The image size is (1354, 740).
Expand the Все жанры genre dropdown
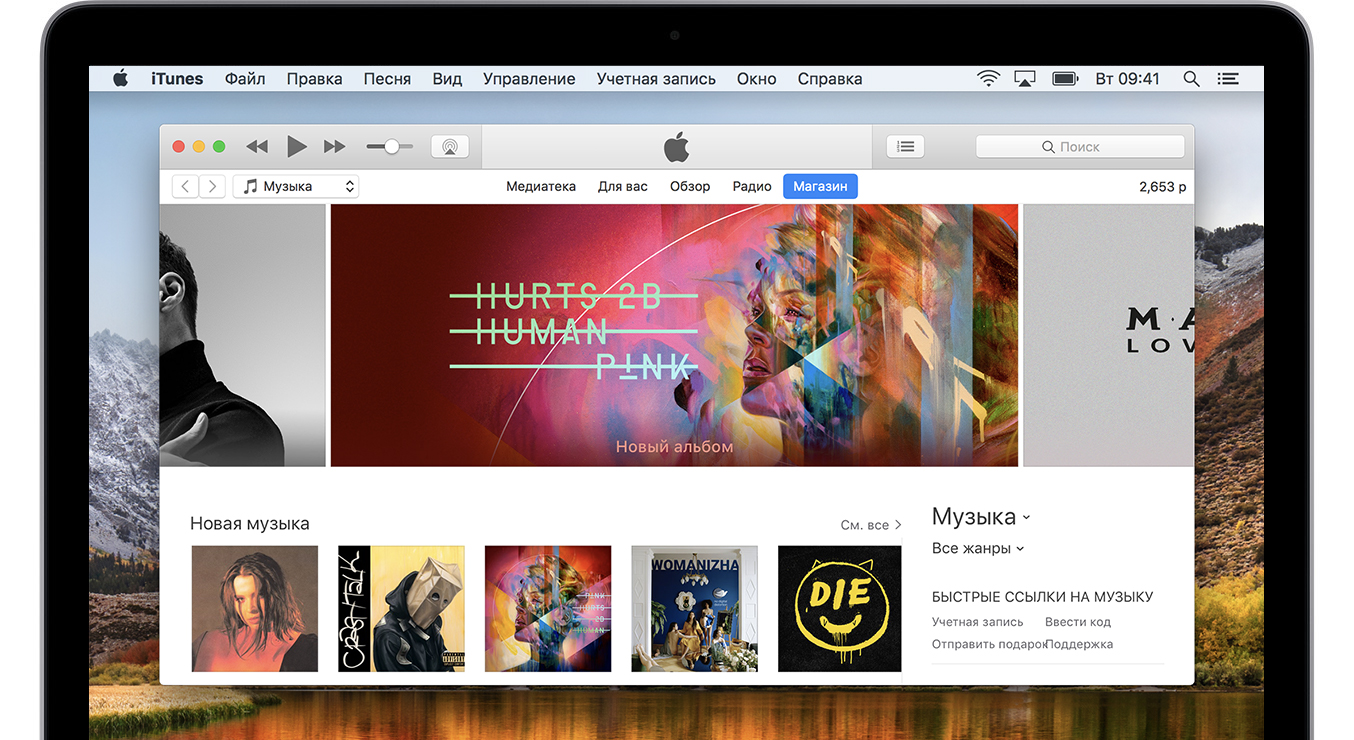tap(978, 548)
